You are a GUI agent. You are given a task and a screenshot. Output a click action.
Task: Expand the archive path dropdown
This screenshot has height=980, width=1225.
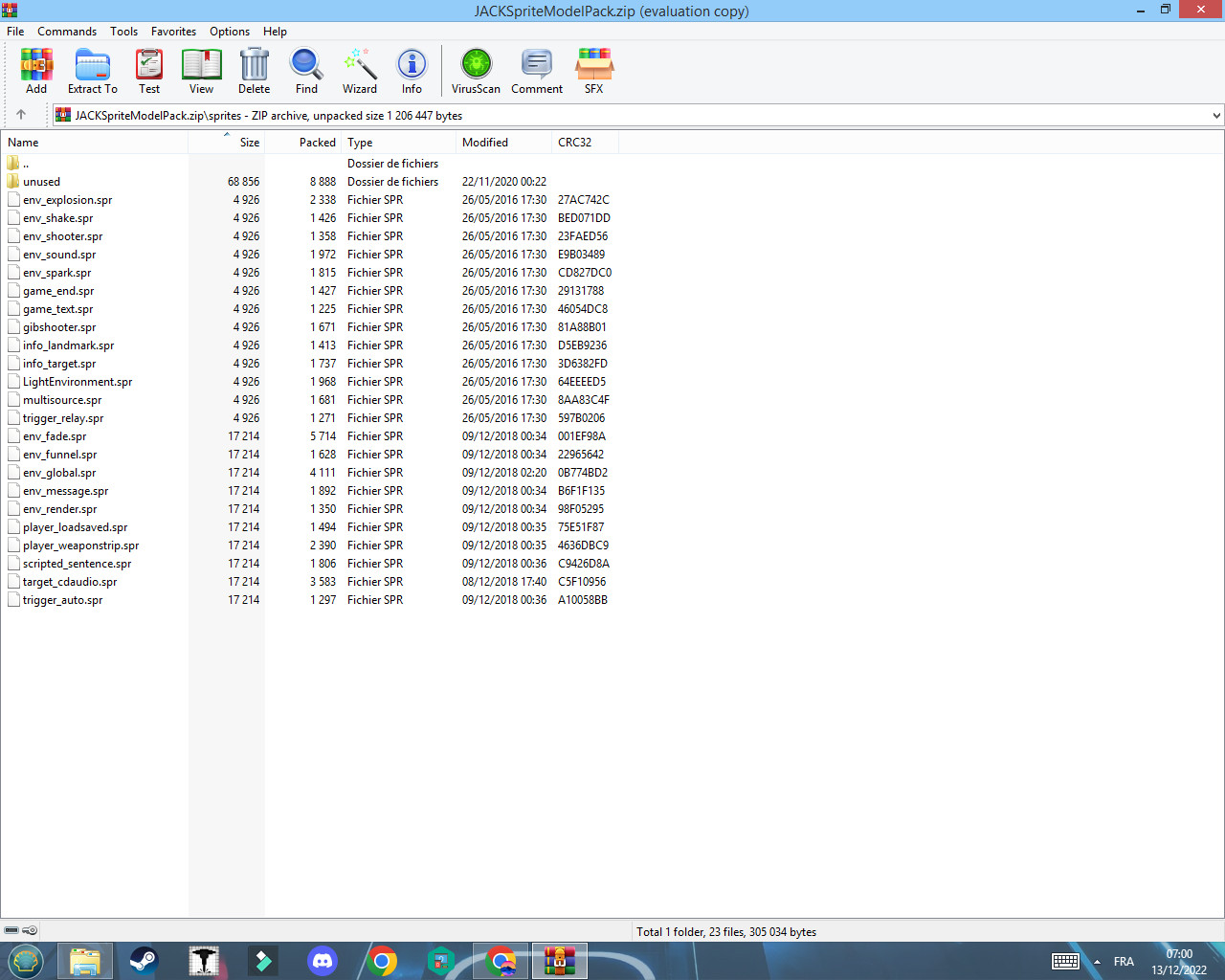[1216, 116]
